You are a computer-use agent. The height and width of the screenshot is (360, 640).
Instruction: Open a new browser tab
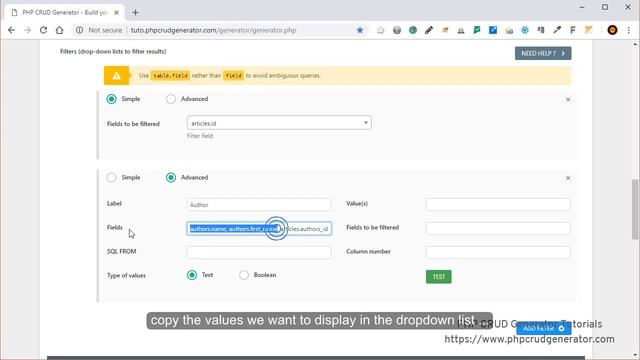coord(136,13)
